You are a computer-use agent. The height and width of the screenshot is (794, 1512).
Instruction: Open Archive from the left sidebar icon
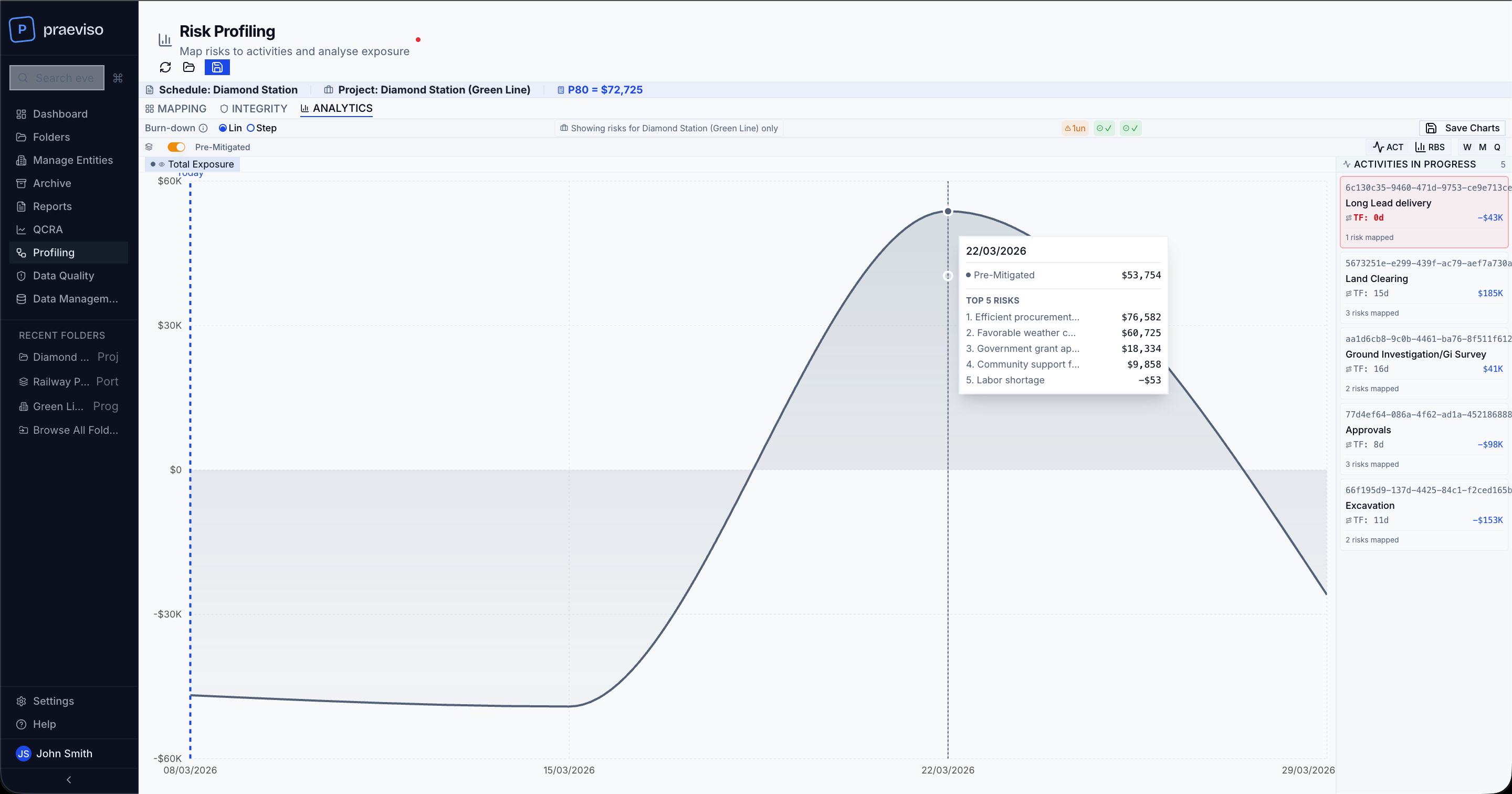(21, 183)
